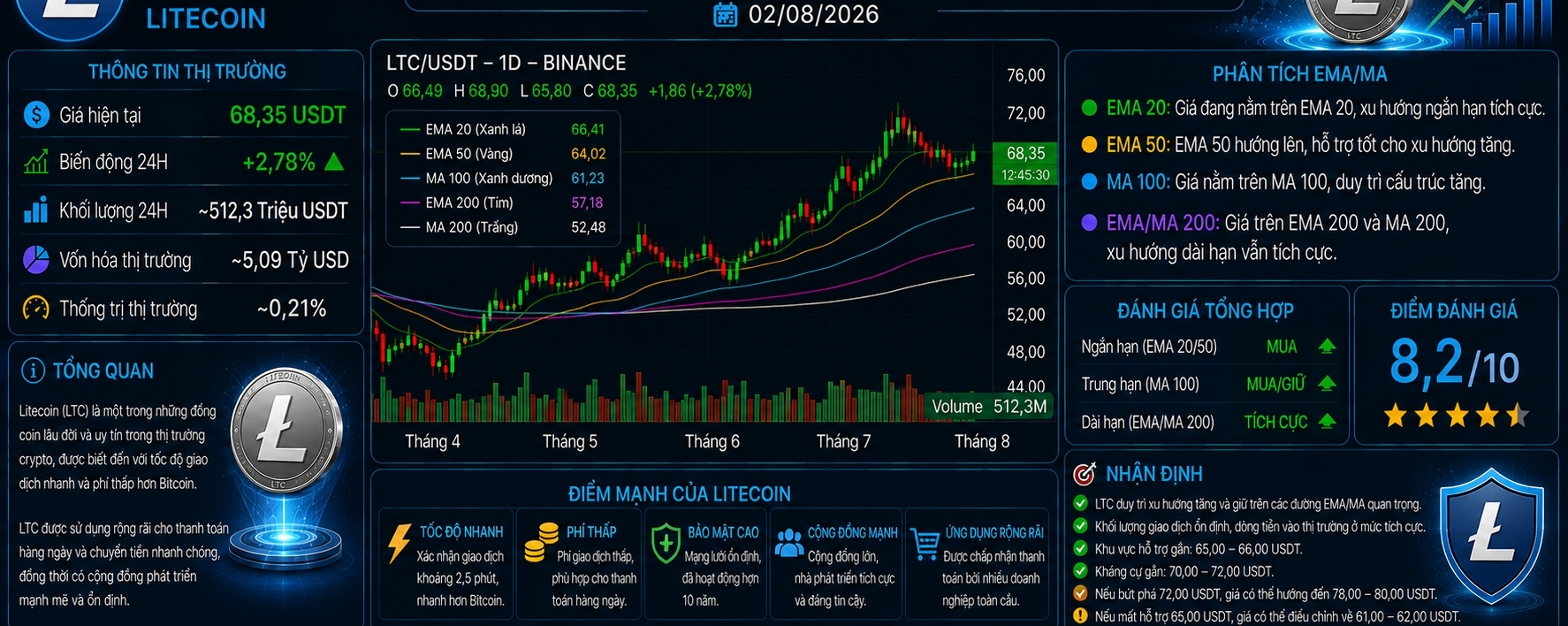Screen dimensions: 1568x626
Task: Click the 72,00 price axis label
Action: [1025, 113]
